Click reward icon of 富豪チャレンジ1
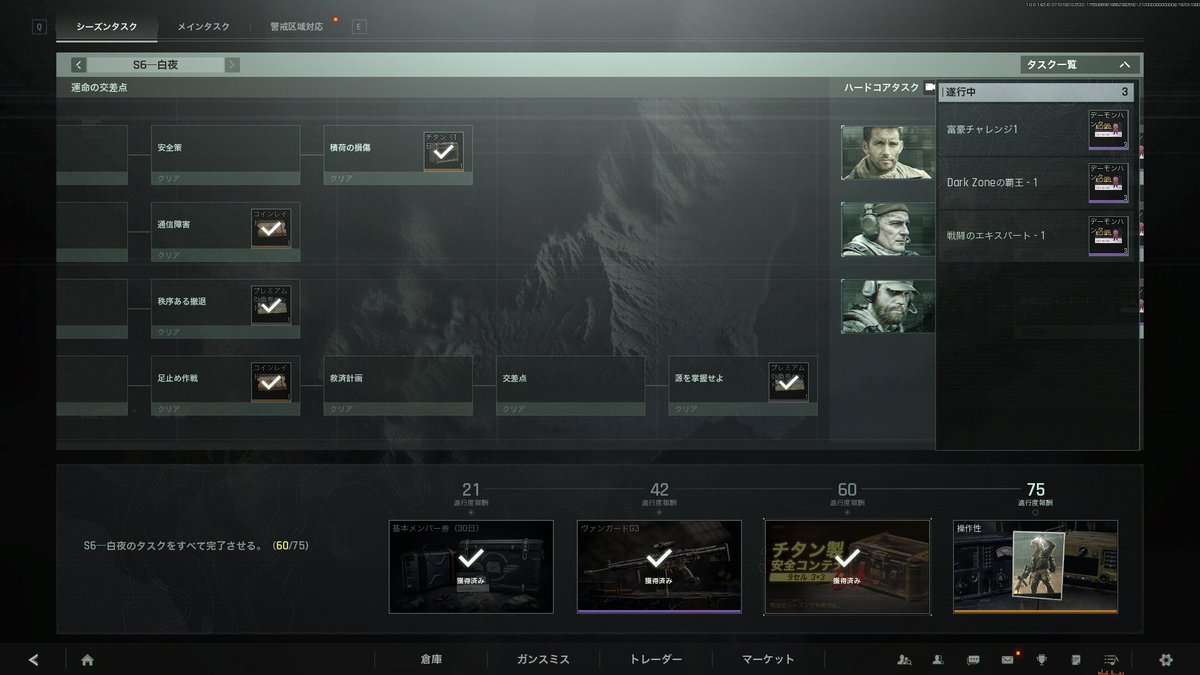 point(1110,130)
